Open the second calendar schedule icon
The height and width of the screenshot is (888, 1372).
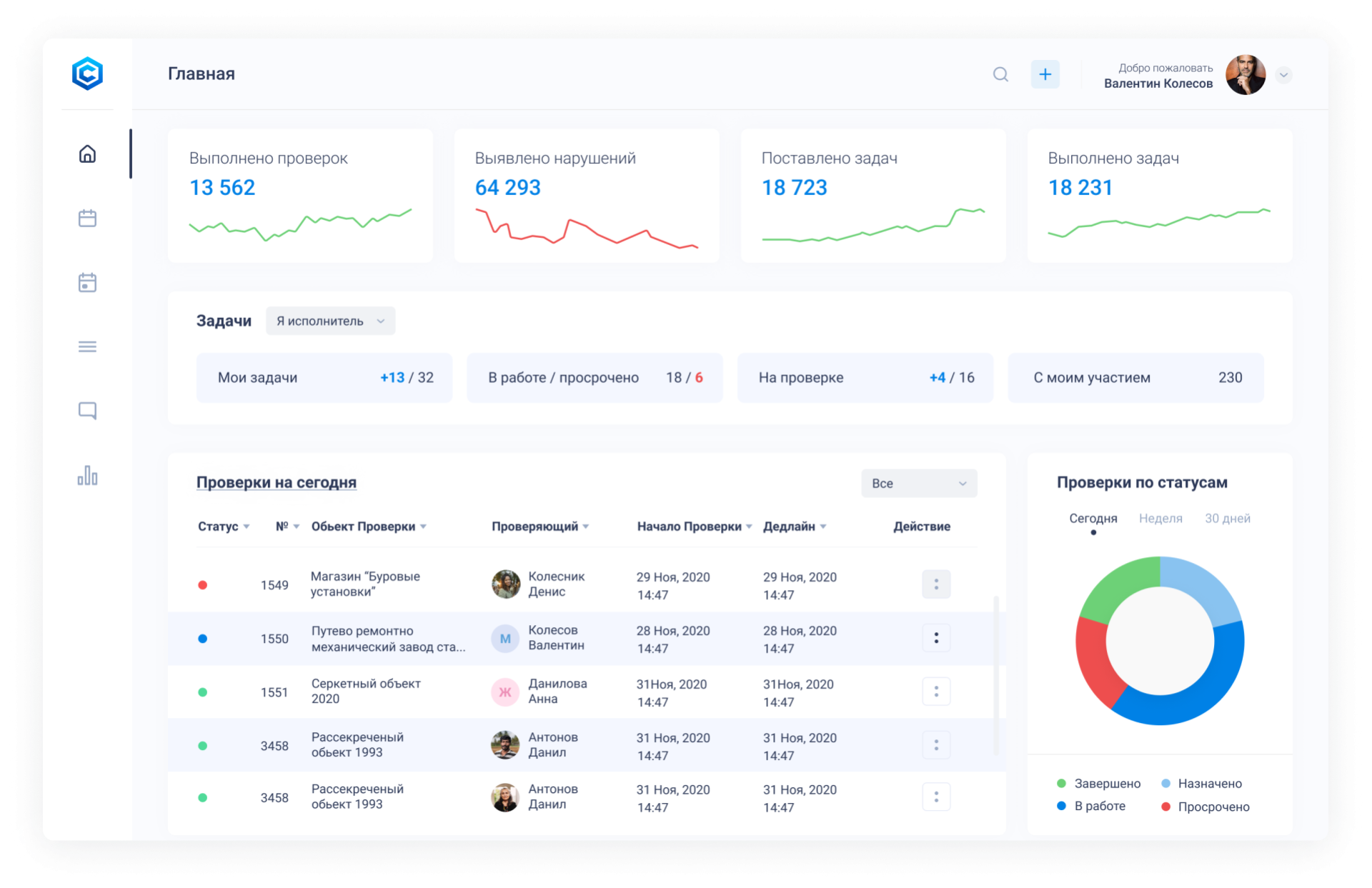point(87,282)
